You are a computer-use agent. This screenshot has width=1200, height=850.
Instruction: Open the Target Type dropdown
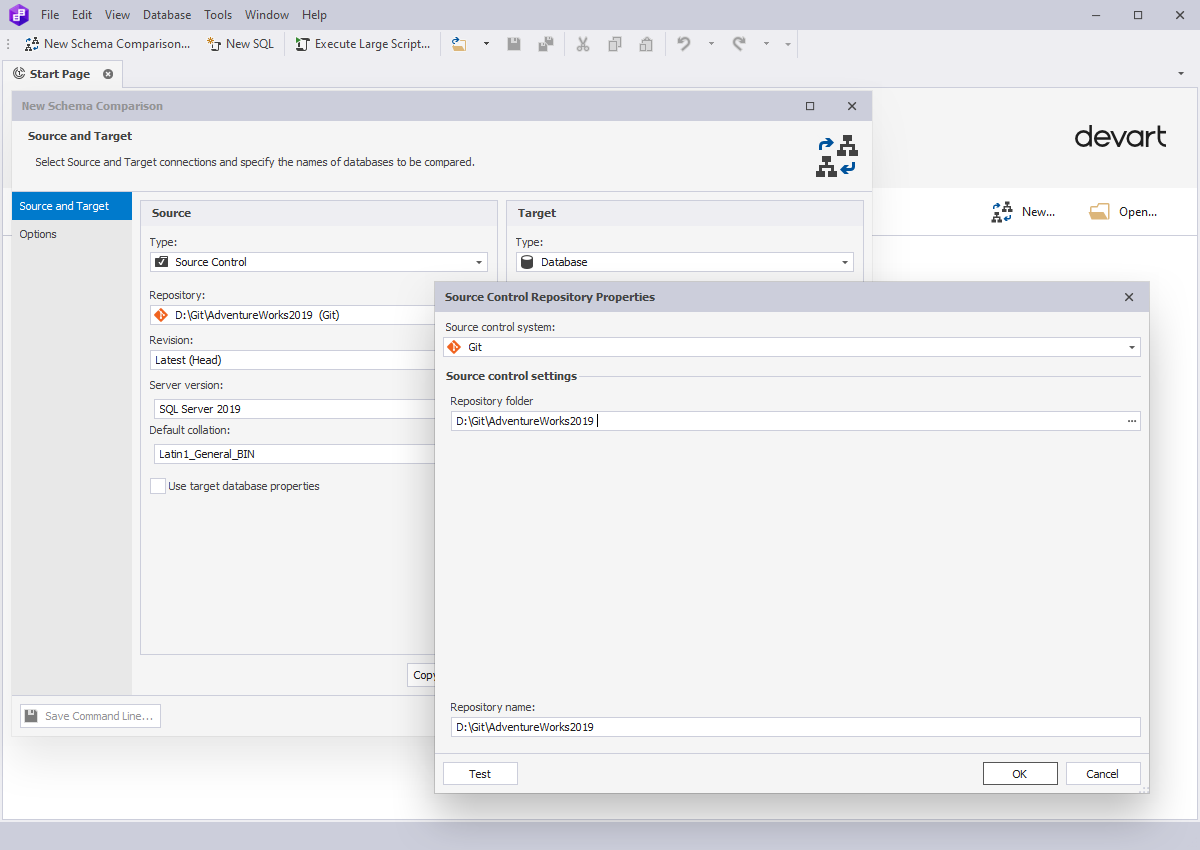[844, 261]
